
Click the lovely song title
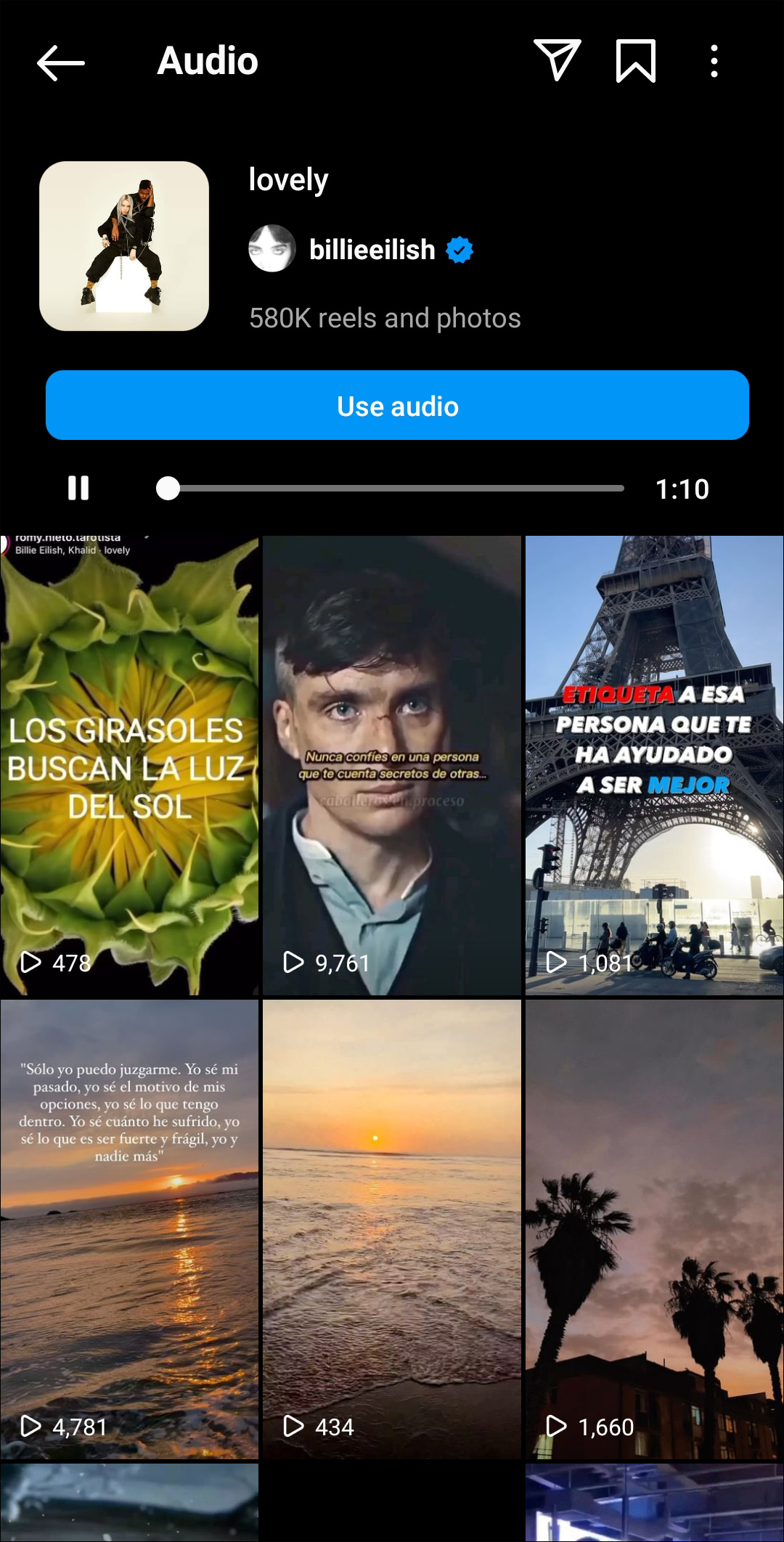click(x=288, y=179)
